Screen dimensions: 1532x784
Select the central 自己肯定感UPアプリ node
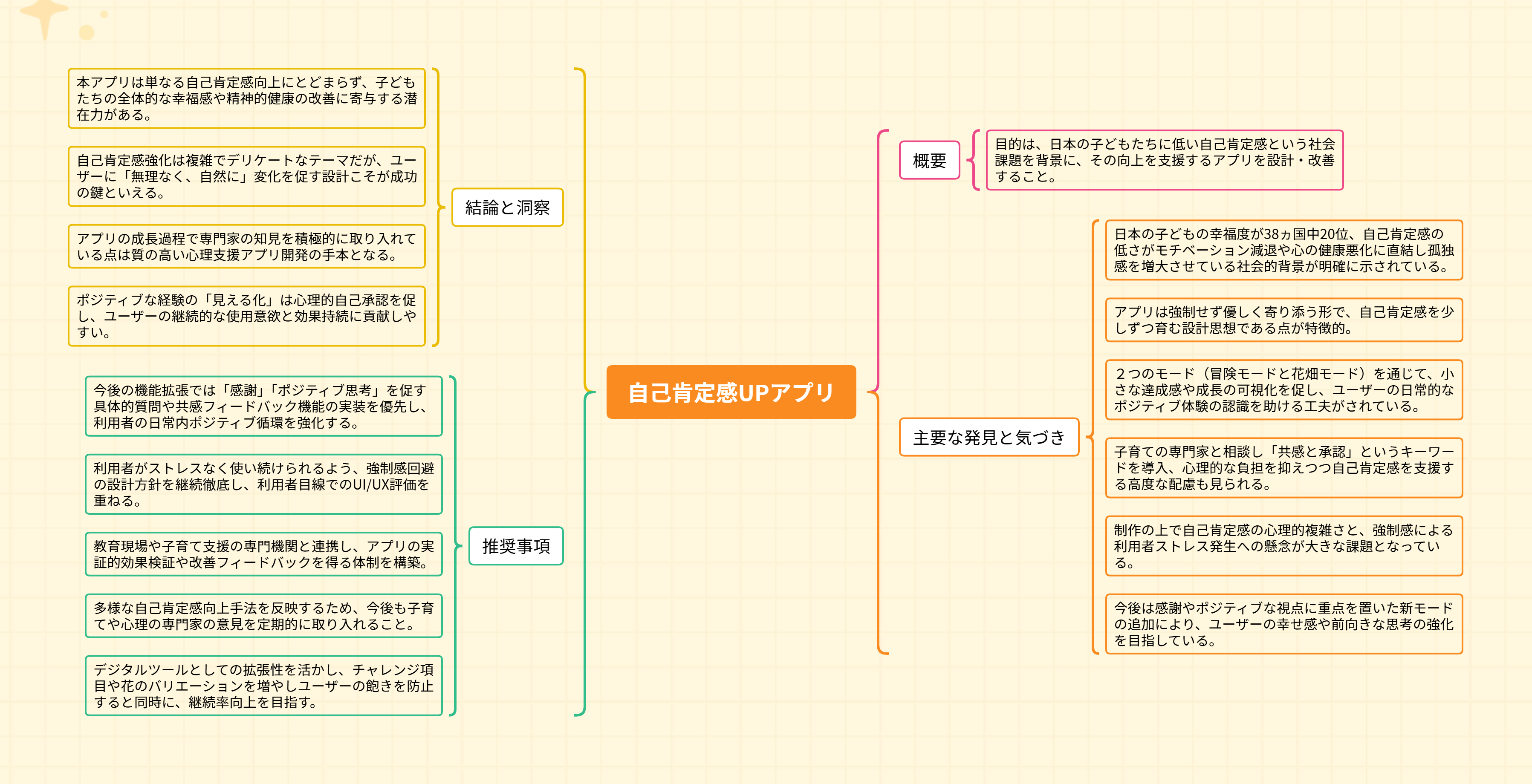(x=731, y=392)
